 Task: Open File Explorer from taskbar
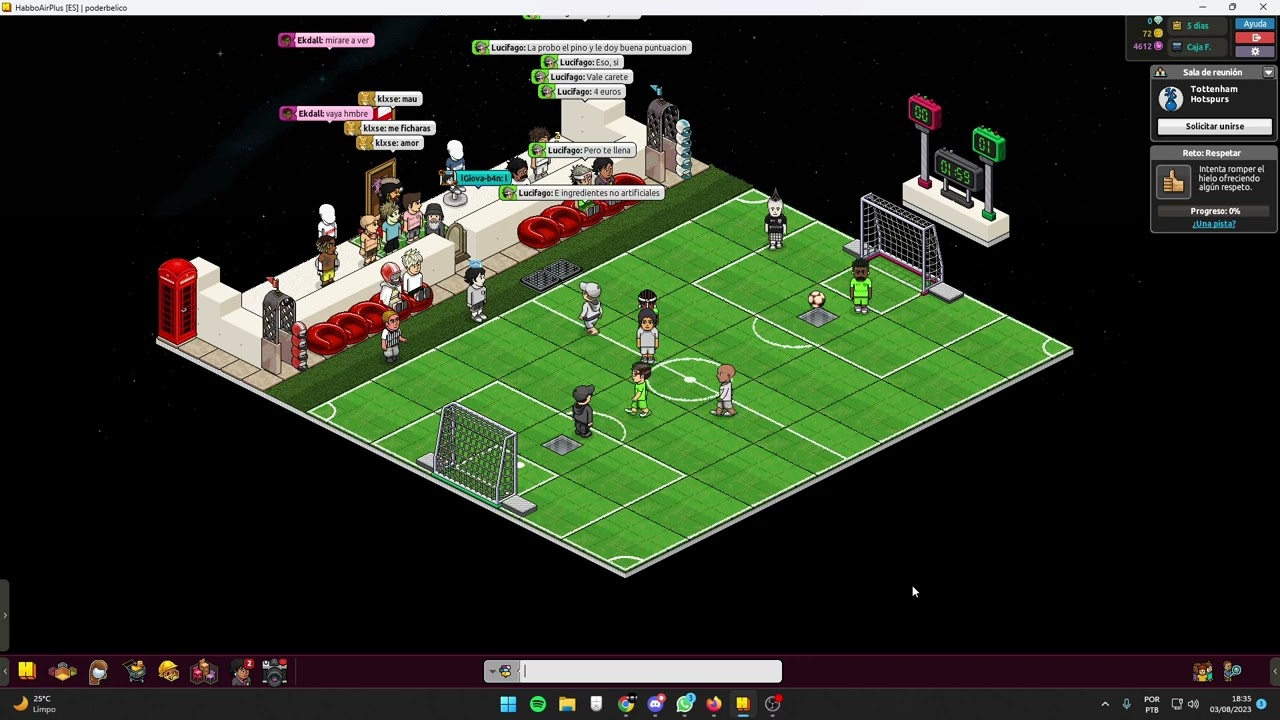click(567, 704)
